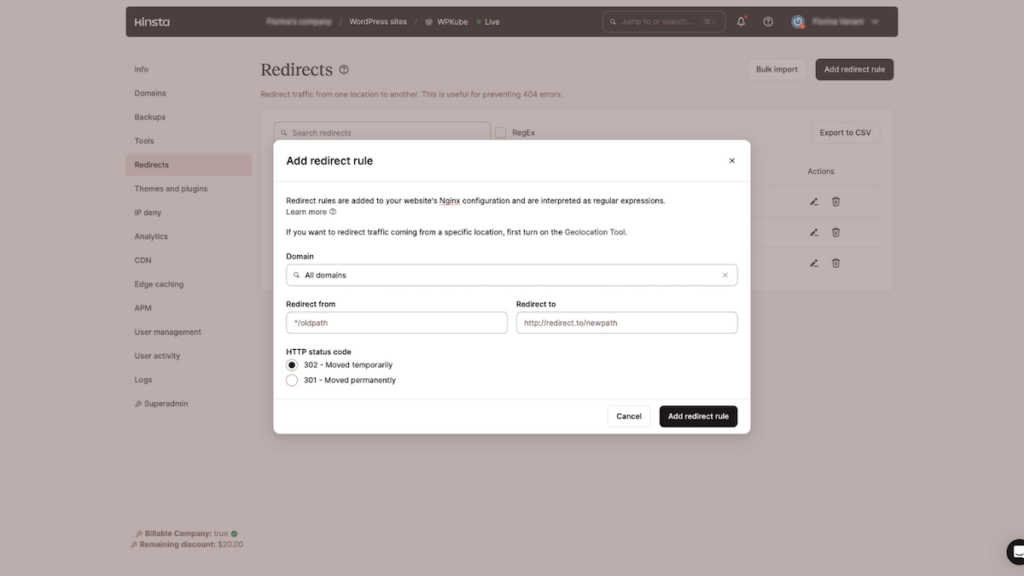Edit the second redirect rule
1024x576 pixels.
coord(814,232)
